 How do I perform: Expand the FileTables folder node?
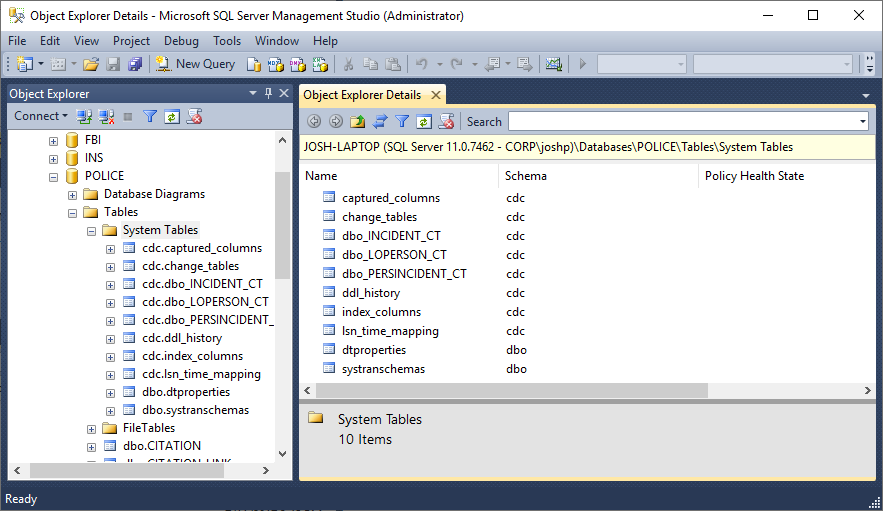click(92, 428)
